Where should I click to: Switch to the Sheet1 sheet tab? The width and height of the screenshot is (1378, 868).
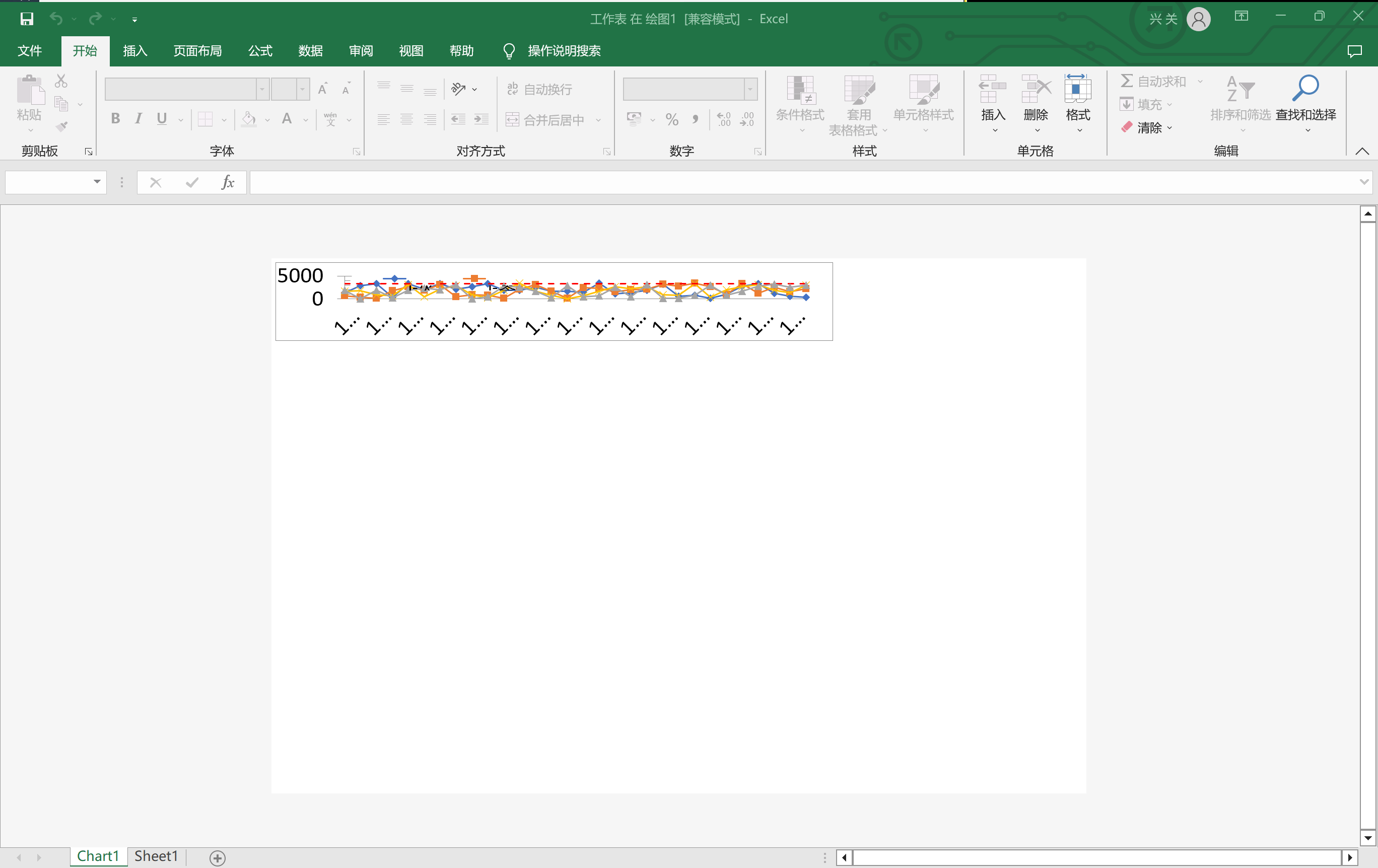click(x=156, y=856)
